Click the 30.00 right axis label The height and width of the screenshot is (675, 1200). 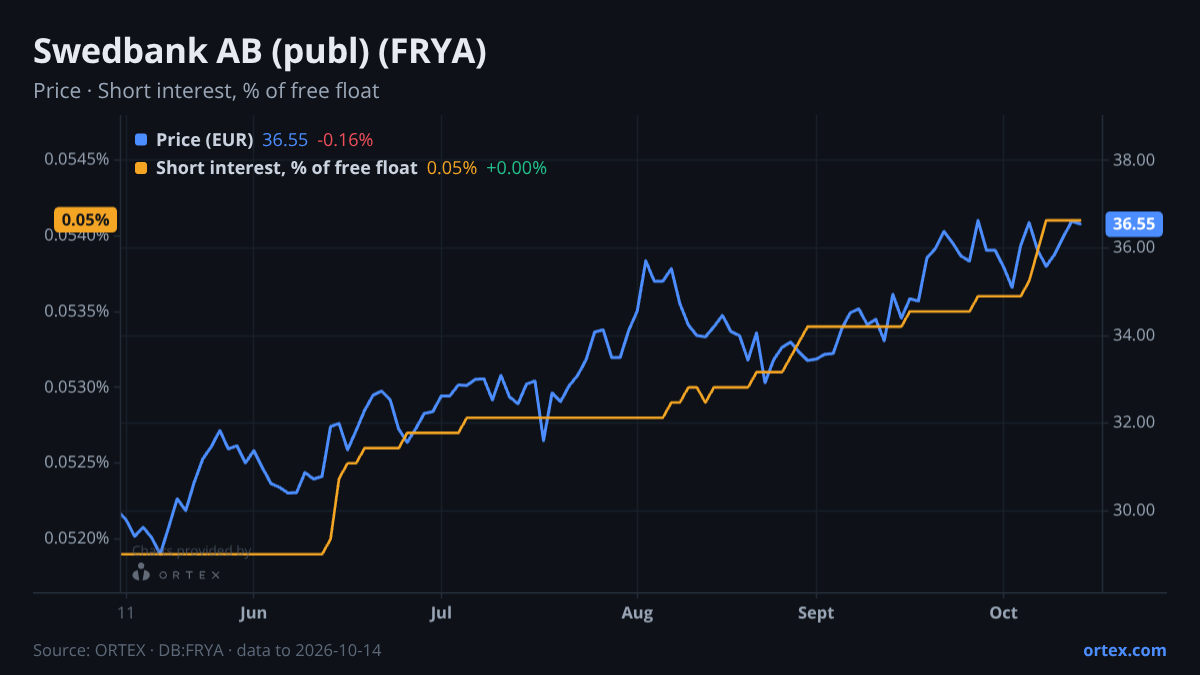1134,510
